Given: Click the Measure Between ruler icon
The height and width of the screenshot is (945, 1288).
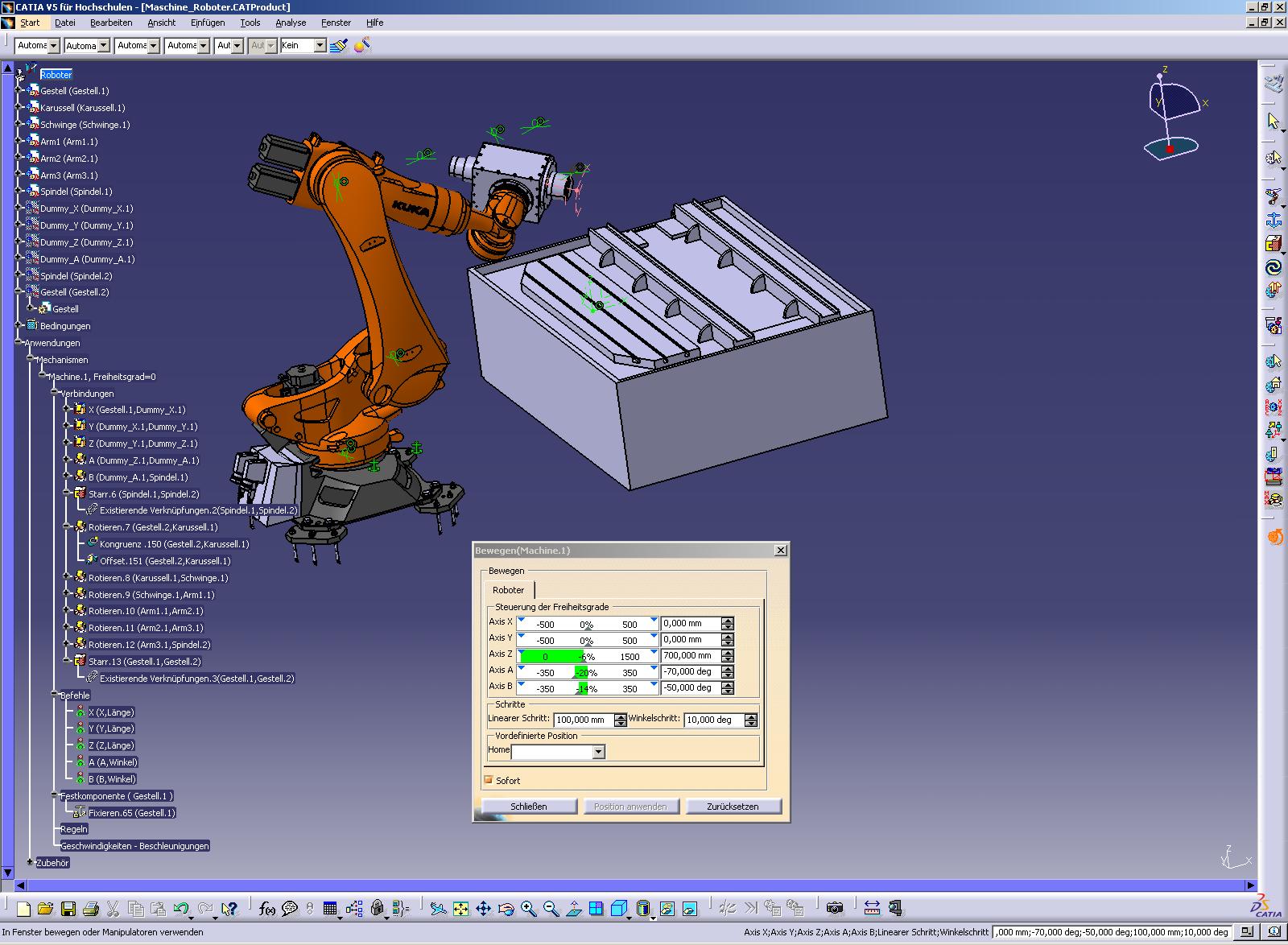Looking at the screenshot, I should (x=872, y=909).
